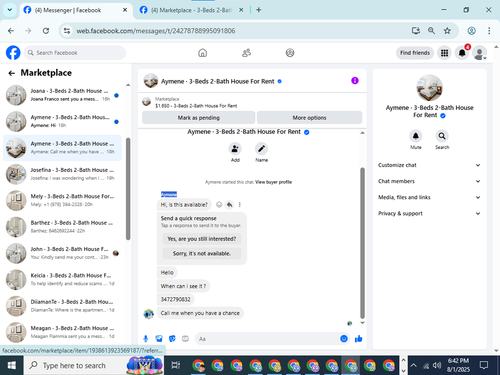
Task: Attach a file with the photo icon
Action: click(x=159, y=339)
